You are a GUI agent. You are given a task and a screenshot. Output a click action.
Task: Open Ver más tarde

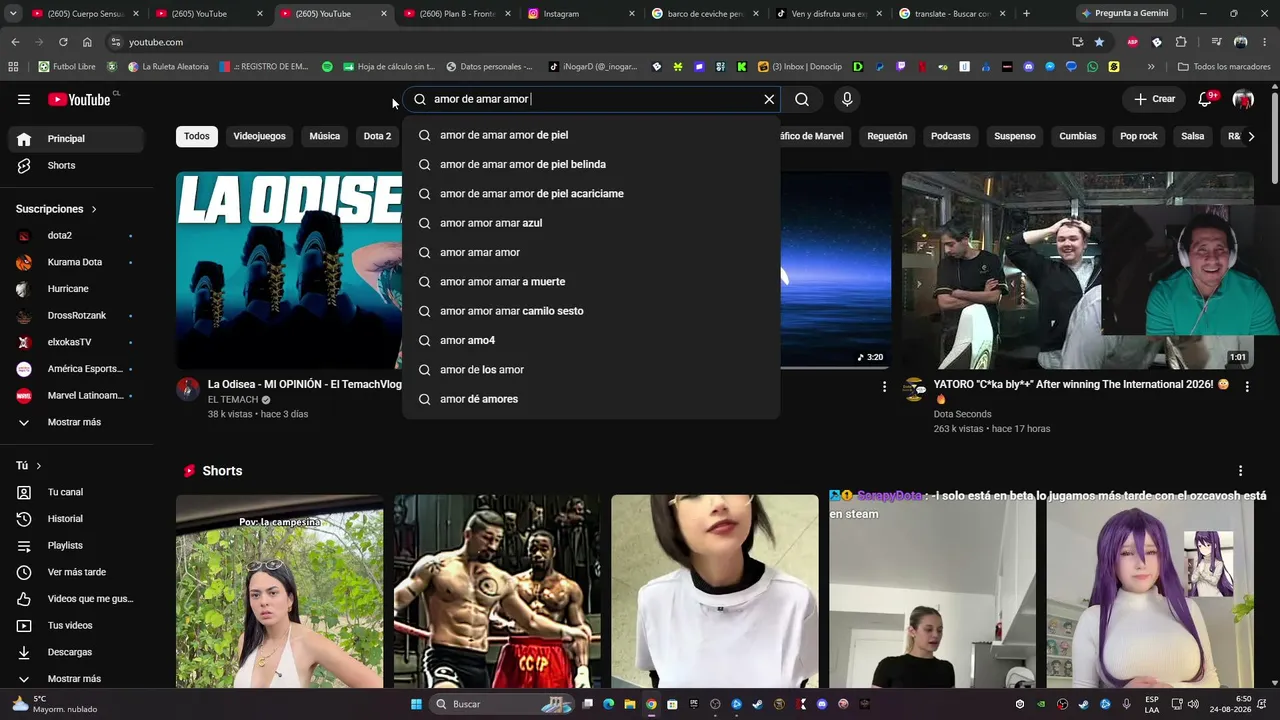pyautogui.click(x=76, y=572)
